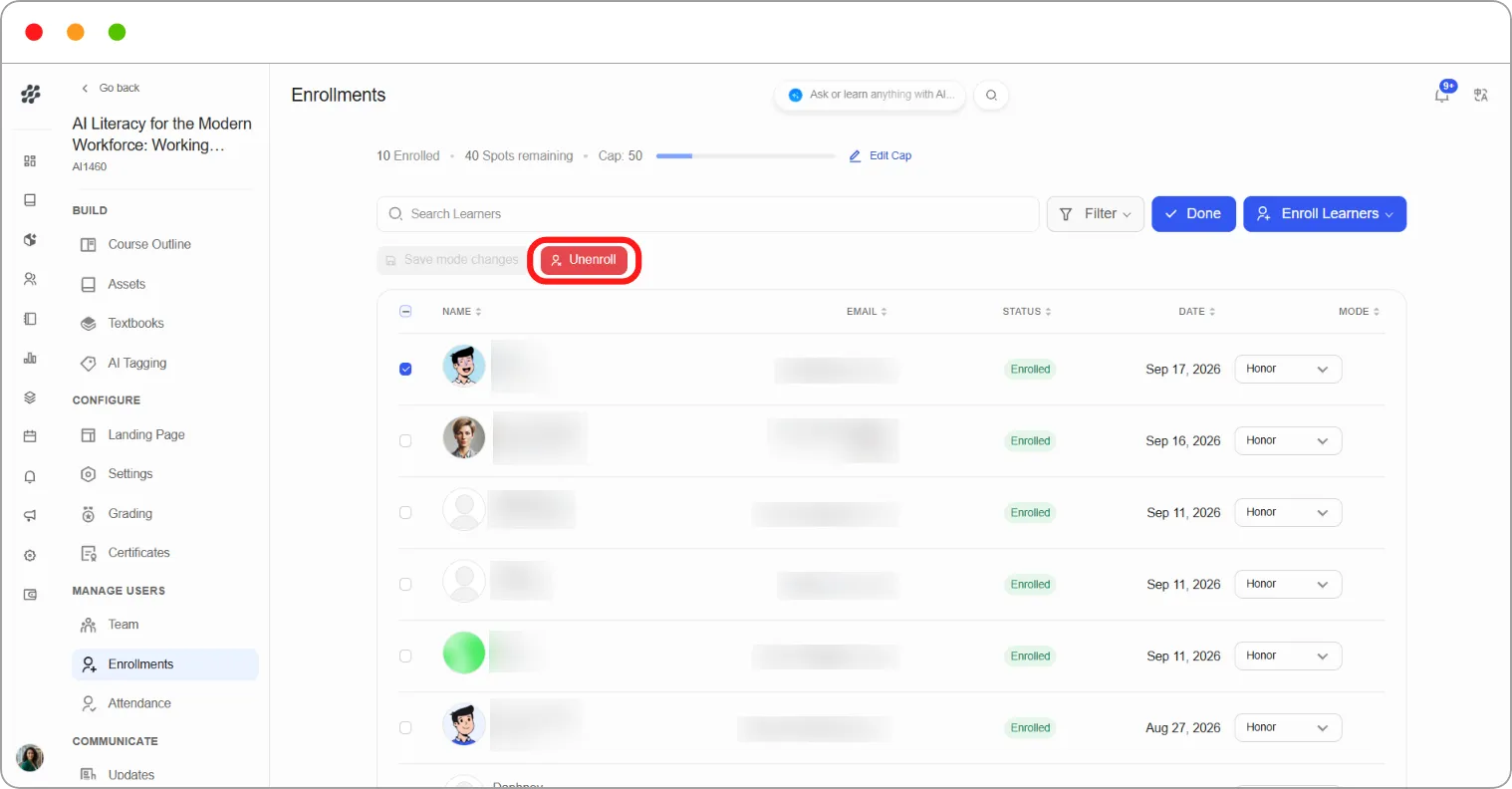Click the enrollment cap progress bar
Viewport: 1512px width, 789px height.
[745, 156]
